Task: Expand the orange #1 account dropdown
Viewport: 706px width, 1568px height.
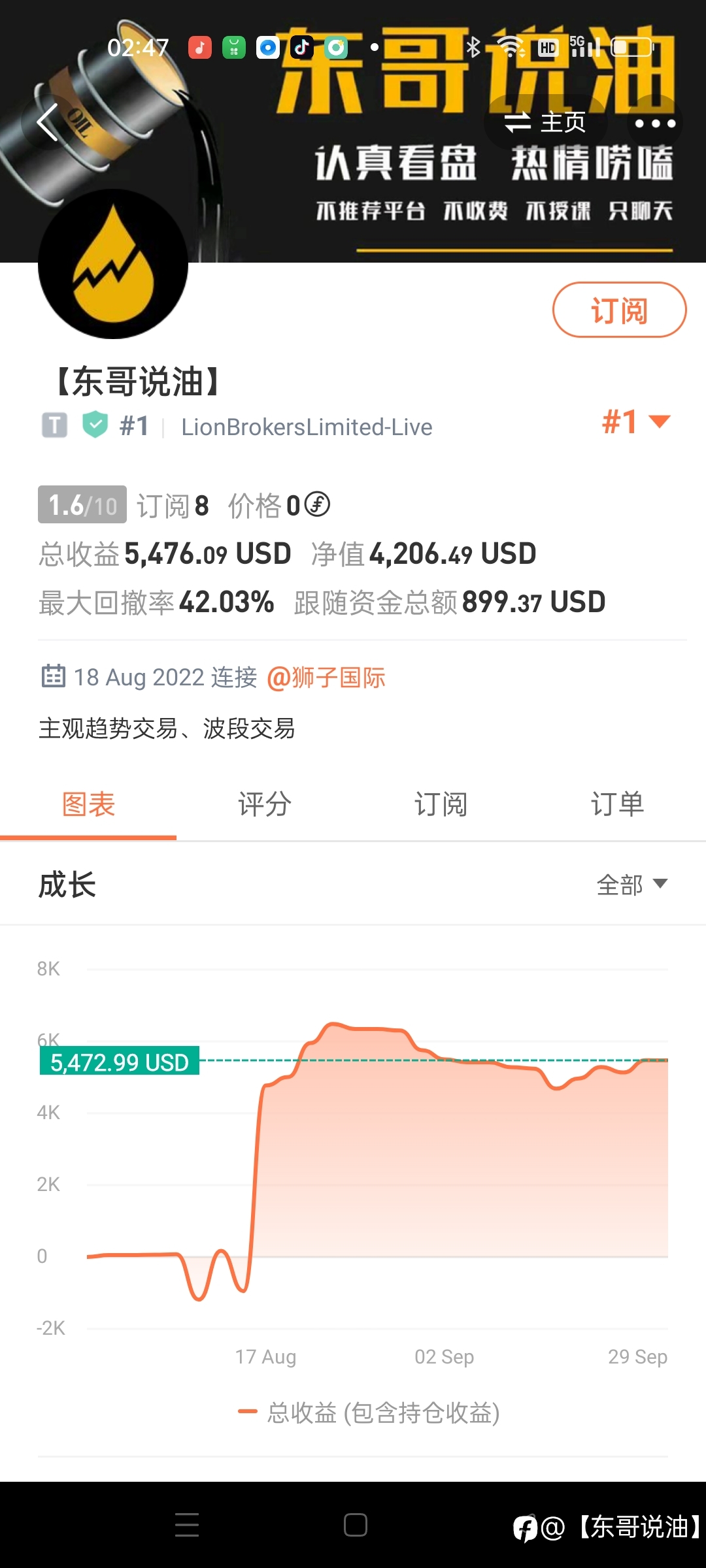Action: tap(636, 421)
